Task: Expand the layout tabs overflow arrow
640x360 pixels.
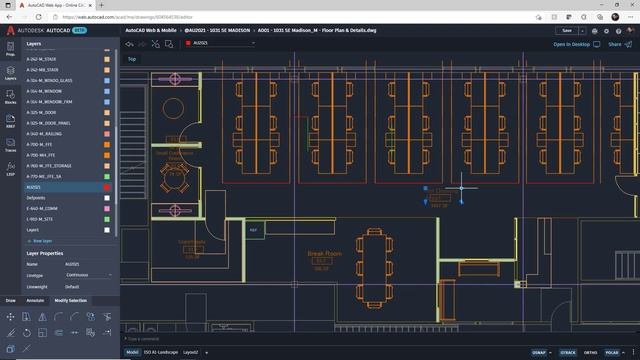Action: pyautogui.click(x=207, y=353)
